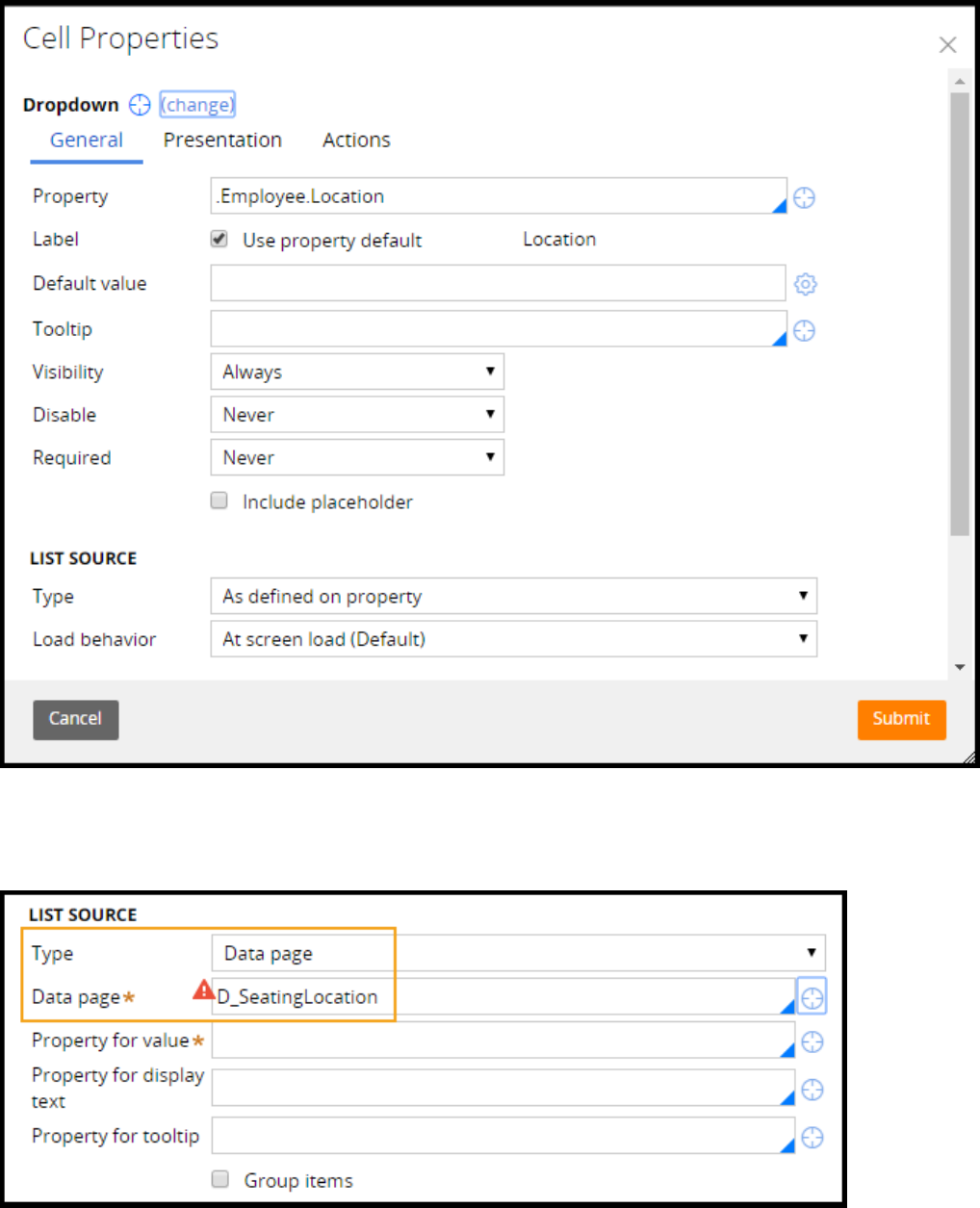The width and height of the screenshot is (980, 1208).
Task: Check the Group items checkbox
Action: (x=220, y=1179)
